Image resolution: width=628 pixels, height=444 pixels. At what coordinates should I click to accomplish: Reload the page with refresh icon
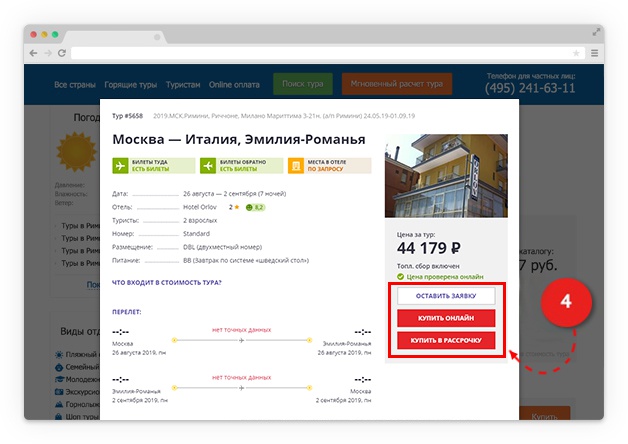[61, 52]
